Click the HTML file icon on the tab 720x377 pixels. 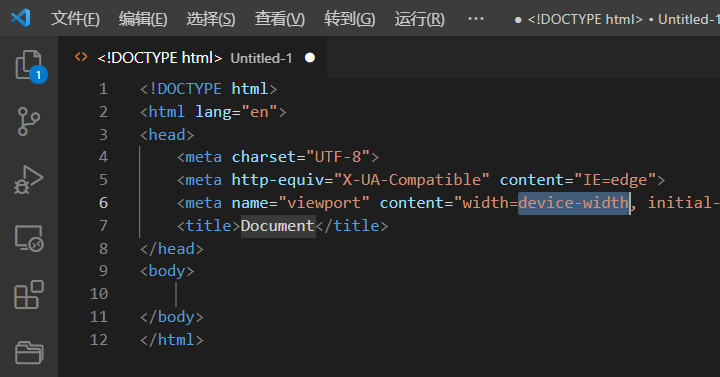(x=81, y=57)
